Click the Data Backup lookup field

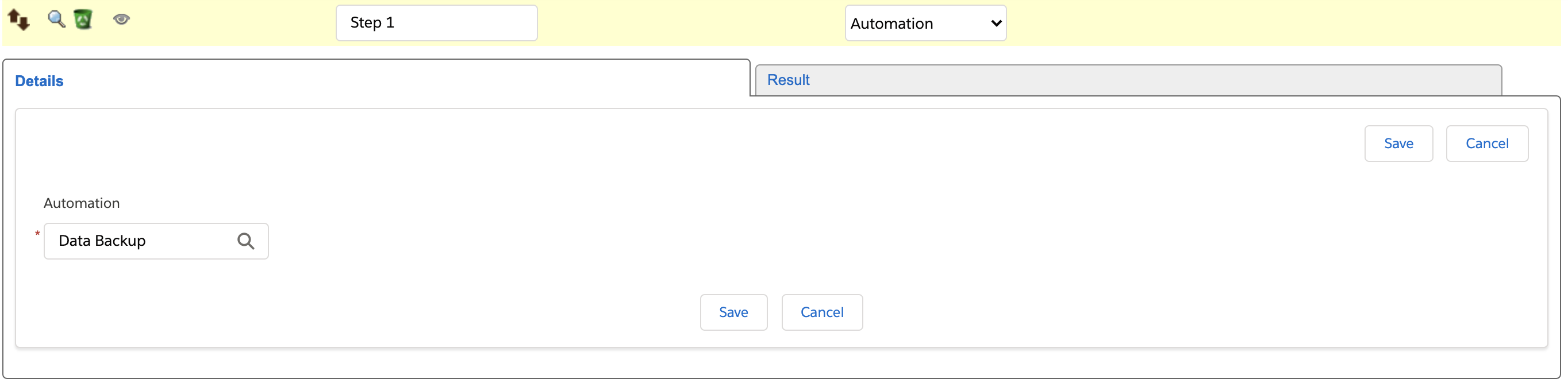(156, 241)
